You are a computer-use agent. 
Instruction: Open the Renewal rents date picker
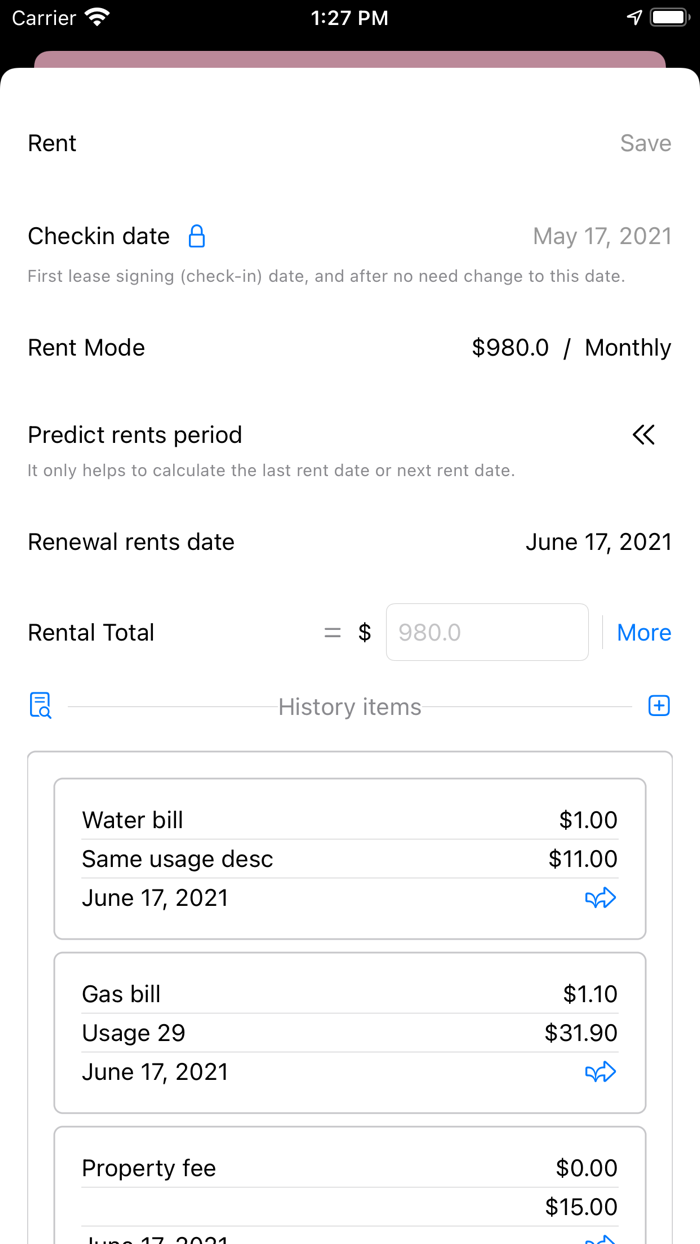(x=598, y=542)
